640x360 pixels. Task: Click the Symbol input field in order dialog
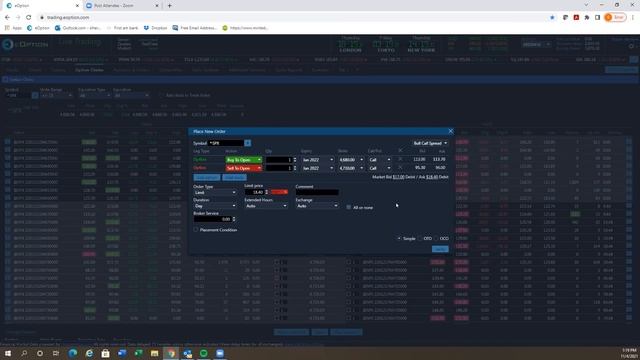[x=226, y=143]
